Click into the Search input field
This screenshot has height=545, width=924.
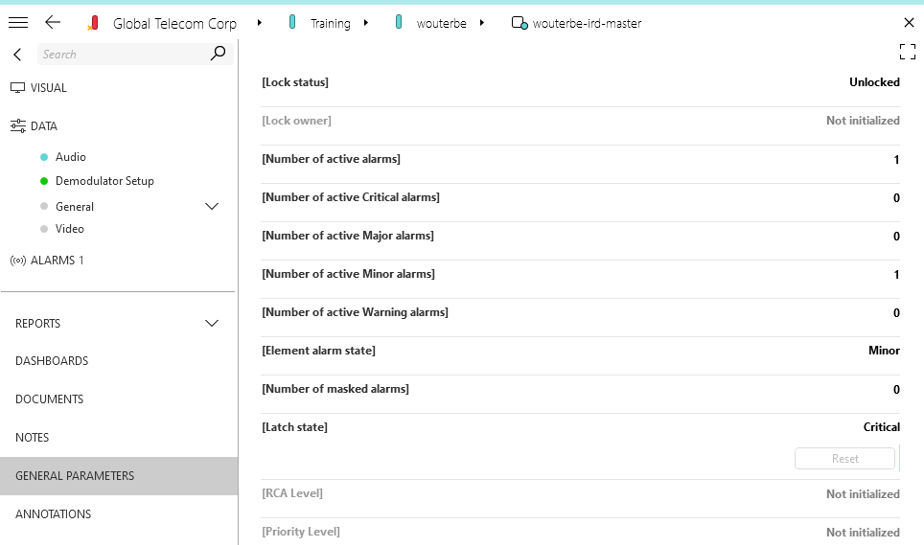tap(120, 54)
